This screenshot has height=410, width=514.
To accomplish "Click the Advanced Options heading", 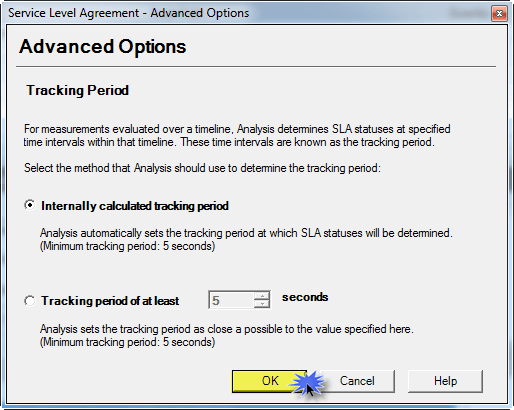I will point(103,46).
